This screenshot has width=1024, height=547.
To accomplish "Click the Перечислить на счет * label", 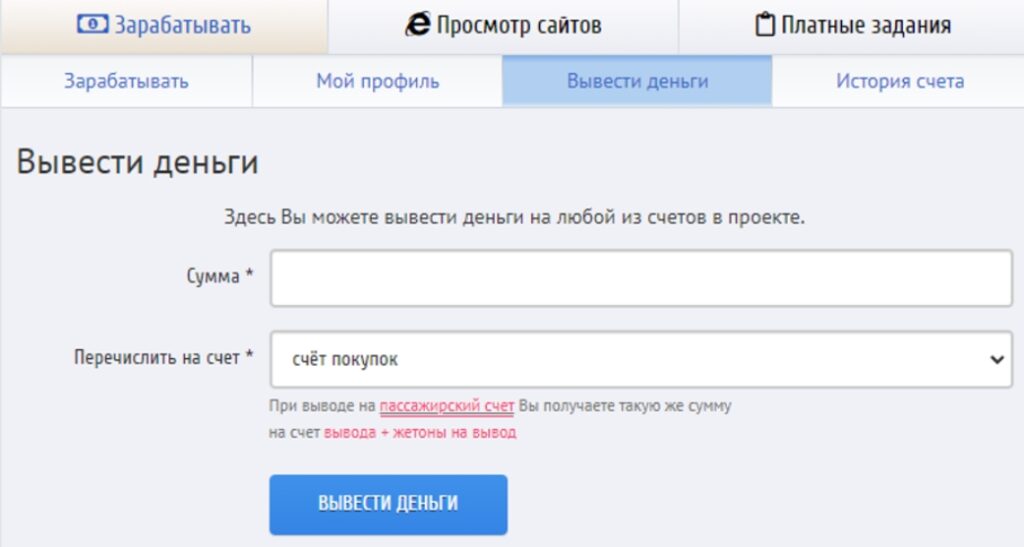I will coord(163,357).
